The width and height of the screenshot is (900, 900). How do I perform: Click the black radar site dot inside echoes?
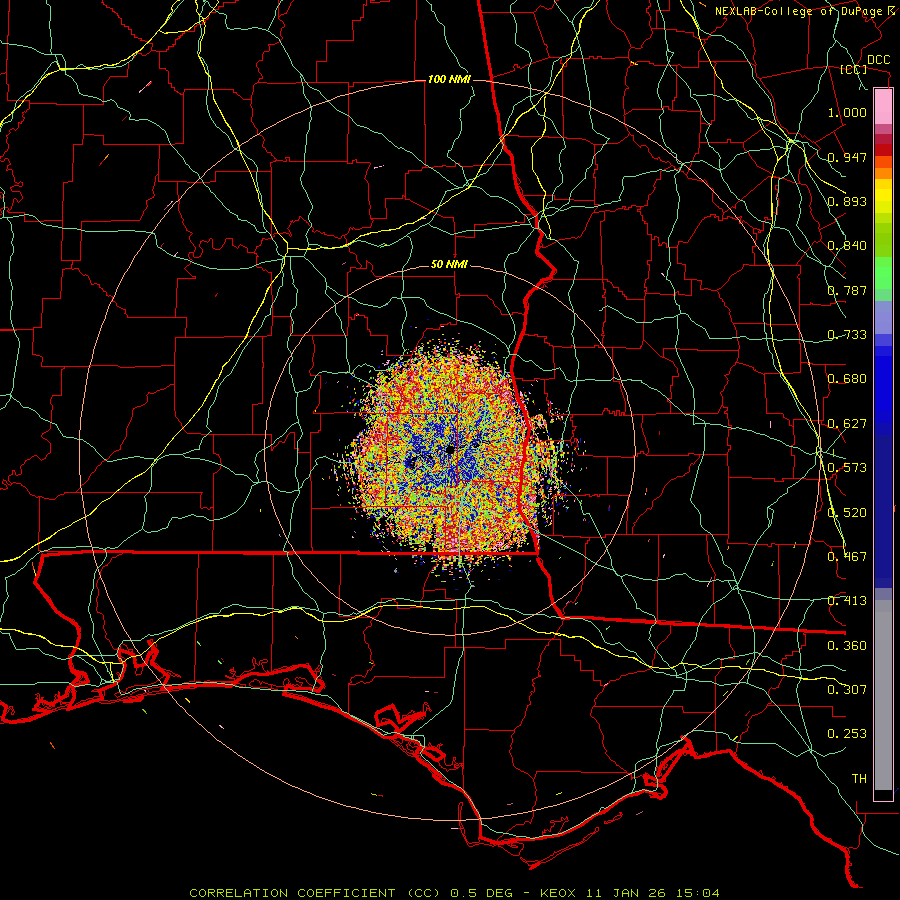pos(450,449)
